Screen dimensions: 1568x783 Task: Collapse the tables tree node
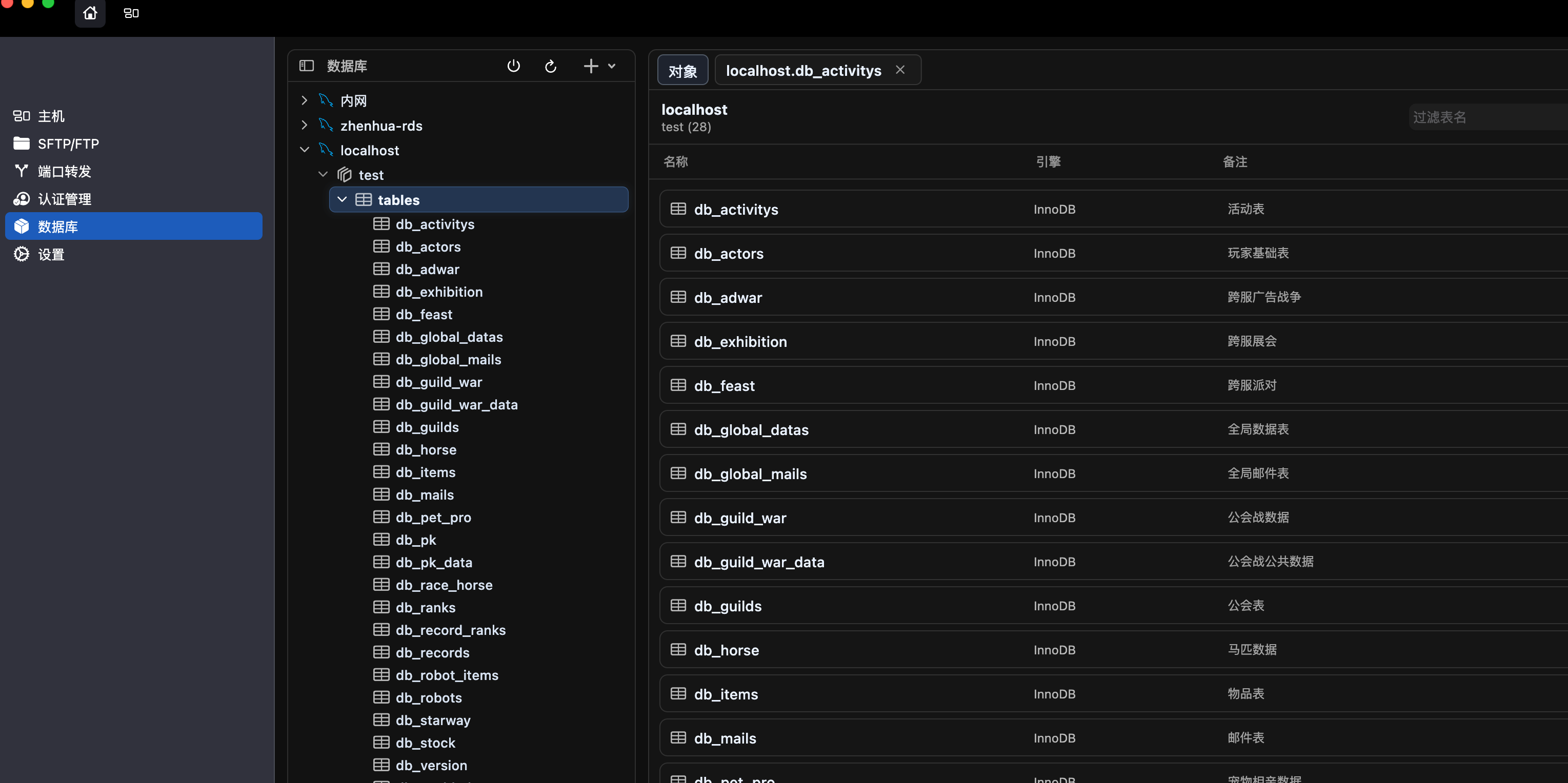coord(342,199)
